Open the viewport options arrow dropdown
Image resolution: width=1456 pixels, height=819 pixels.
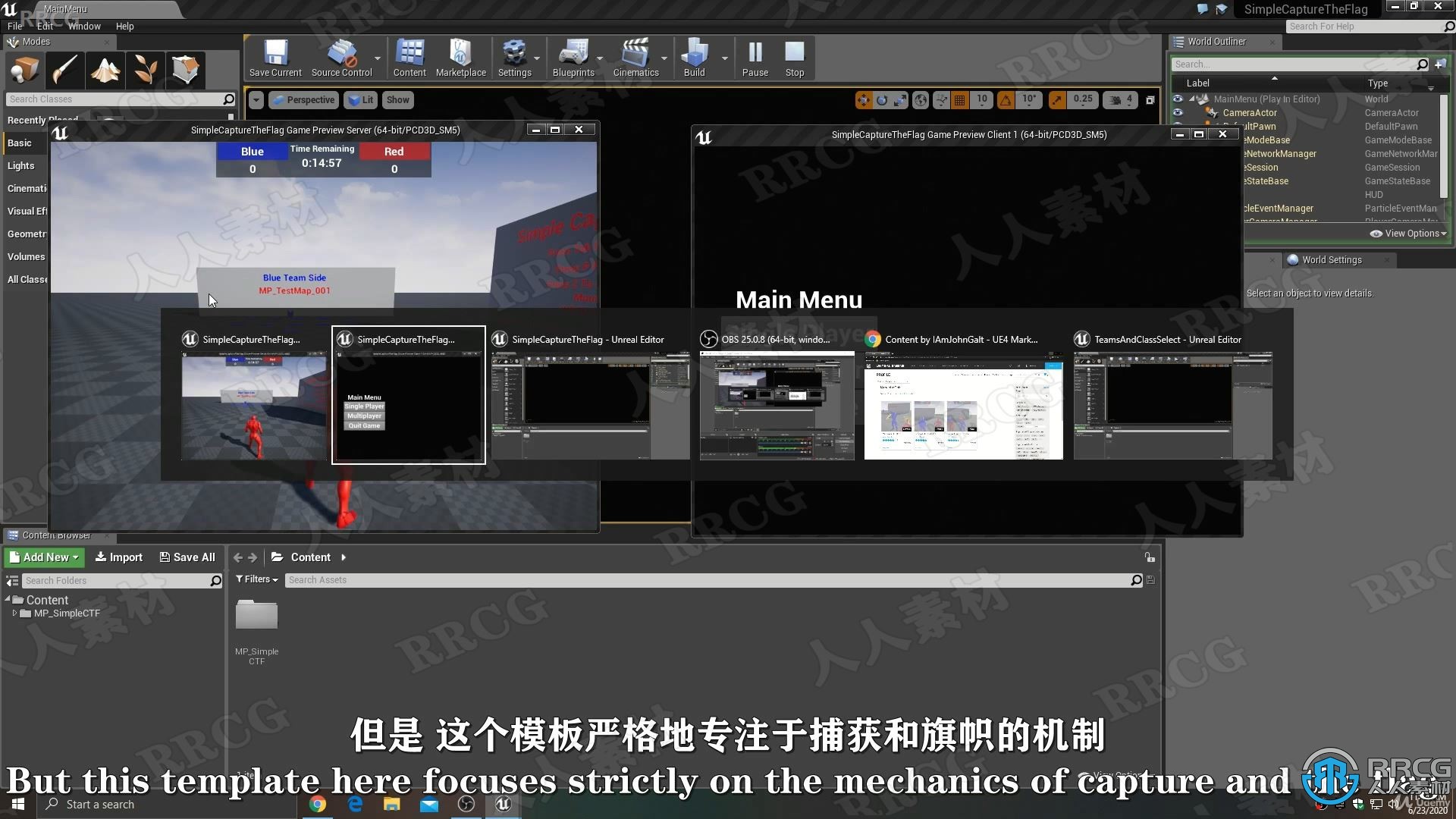click(x=256, y=100)
